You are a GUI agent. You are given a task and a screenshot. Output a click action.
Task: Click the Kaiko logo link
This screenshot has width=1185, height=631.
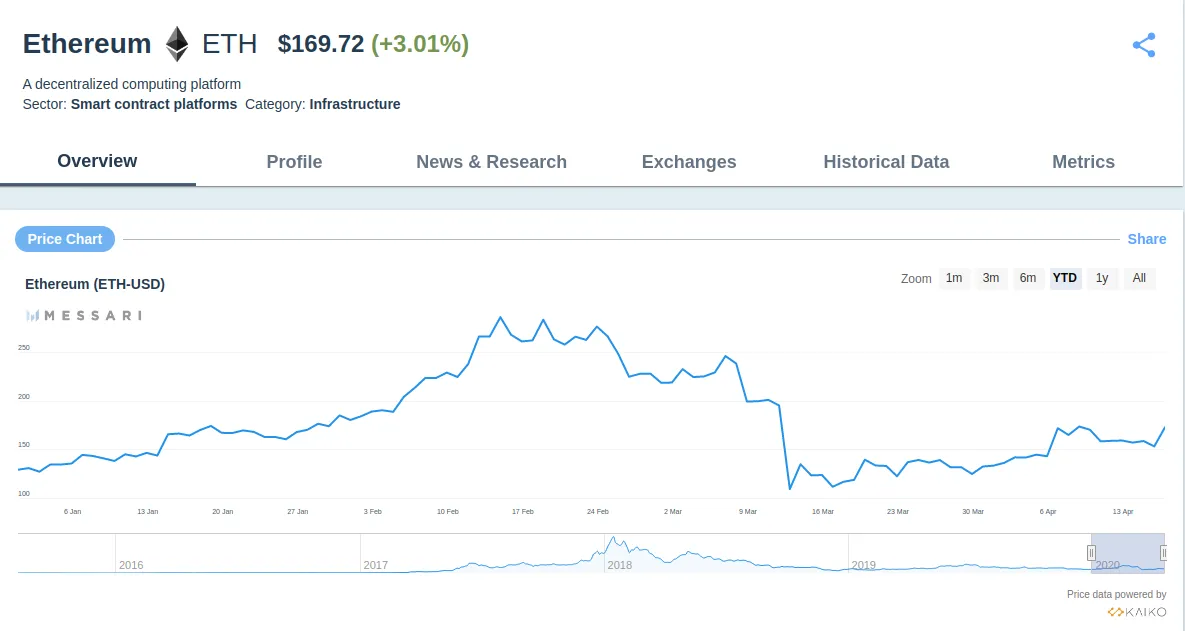(x=1137, y=612)
